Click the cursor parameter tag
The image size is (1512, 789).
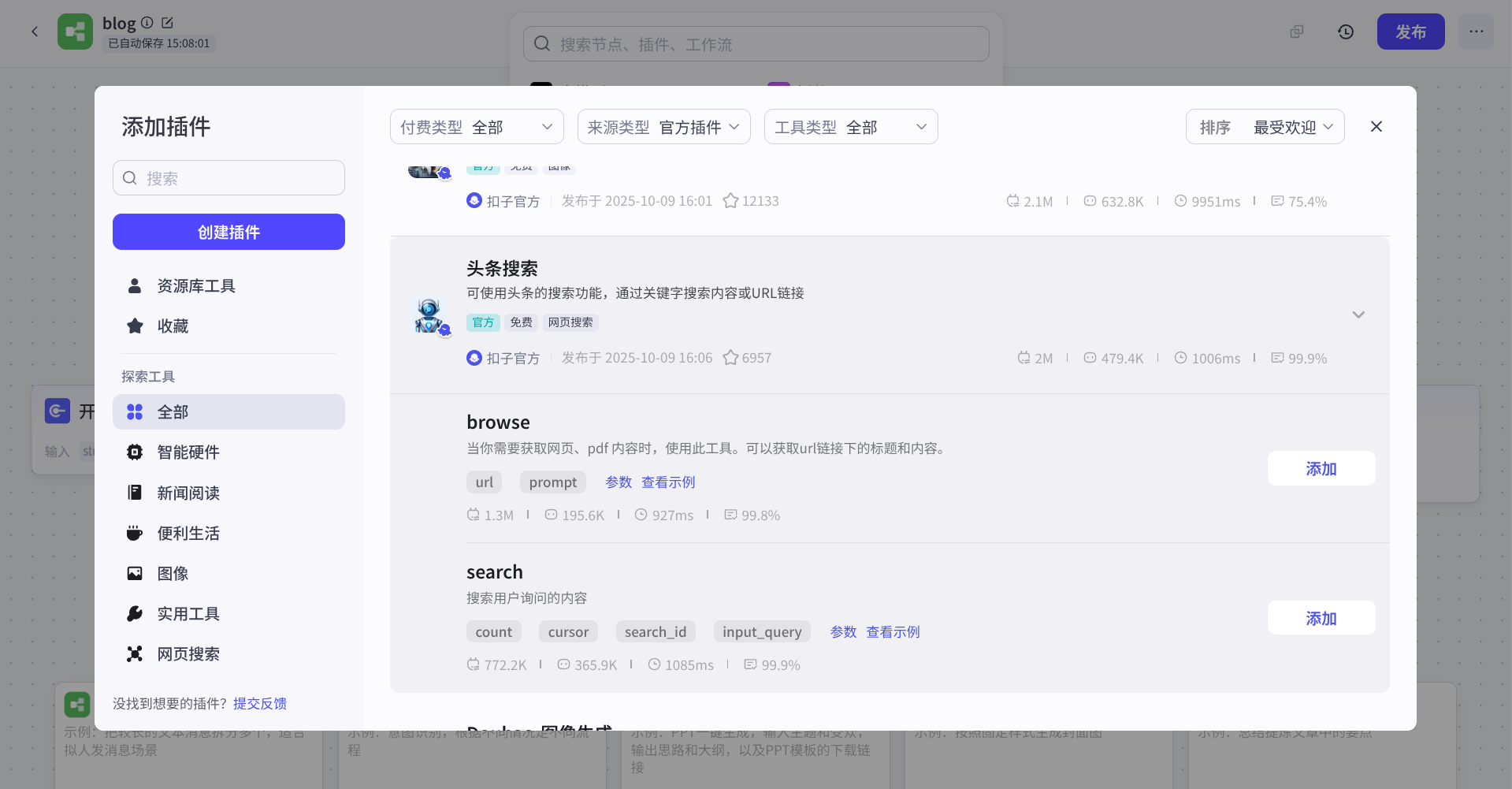click(x=568, y=632)
